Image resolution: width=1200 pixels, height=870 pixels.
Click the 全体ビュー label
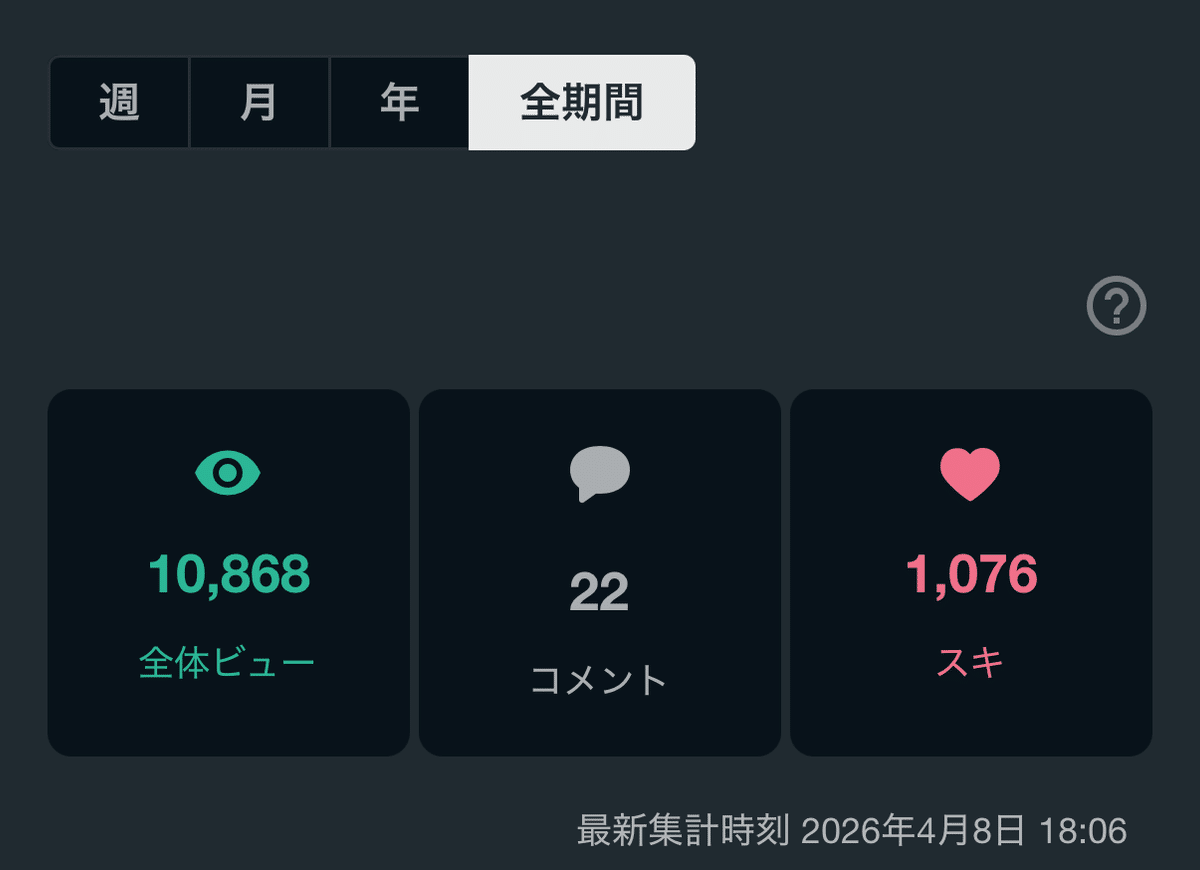227,663
